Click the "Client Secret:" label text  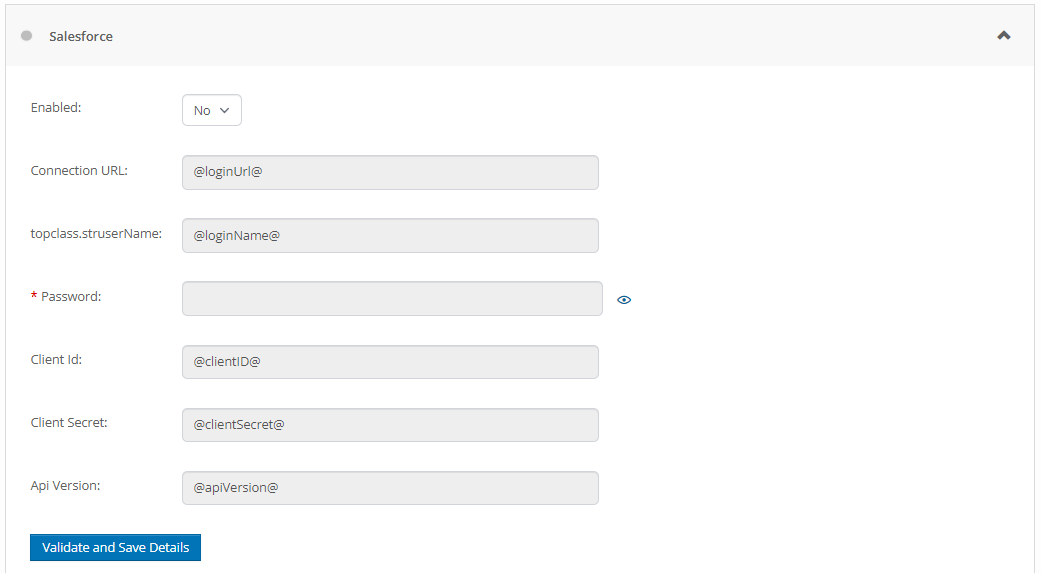pos(69,422)
